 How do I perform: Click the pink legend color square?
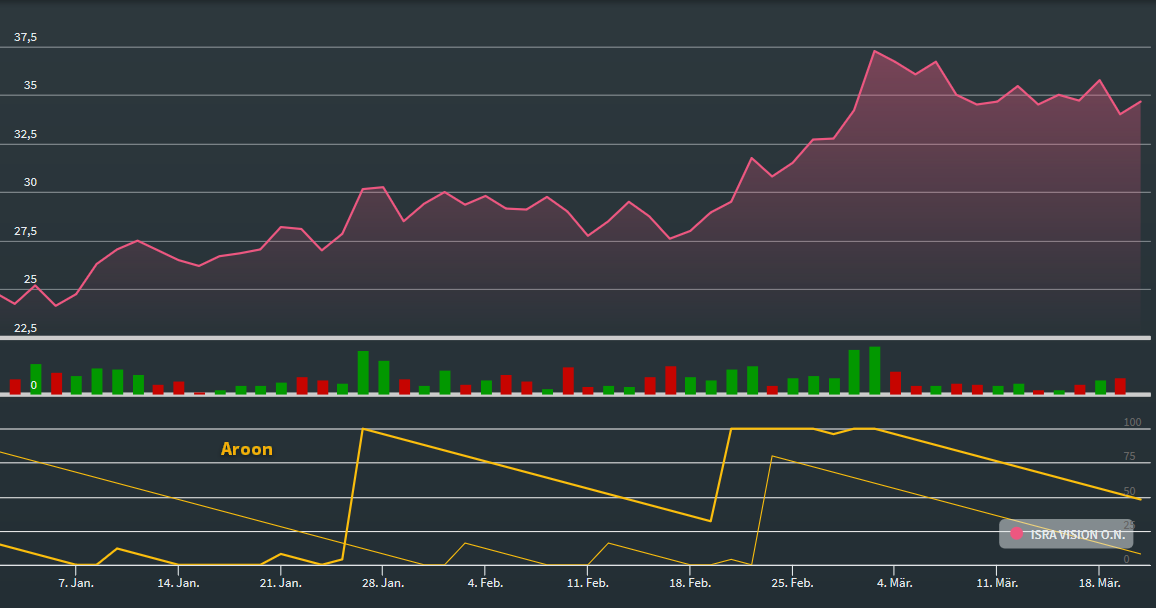click(1017, 534)
